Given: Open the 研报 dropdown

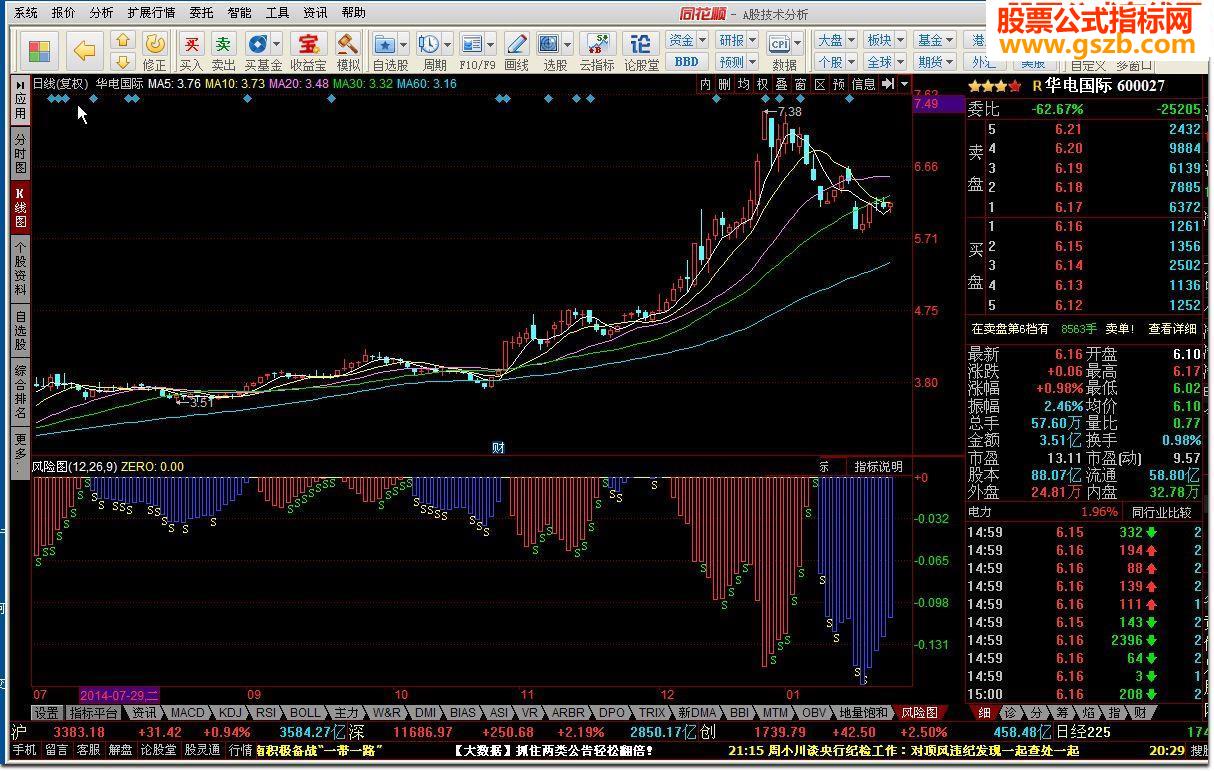Looking at the screenshot, I should click(x=737, y=41).
